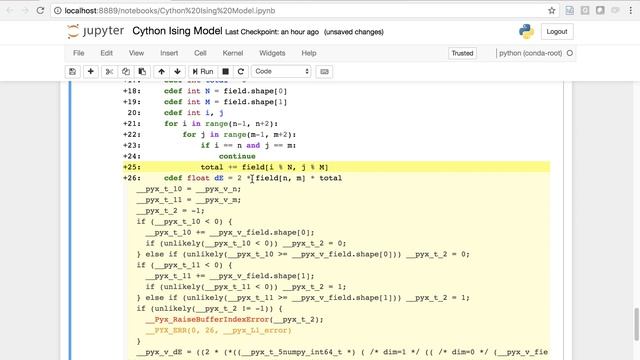
Task: Open the File menu
Action: click(x=79, y=53)
